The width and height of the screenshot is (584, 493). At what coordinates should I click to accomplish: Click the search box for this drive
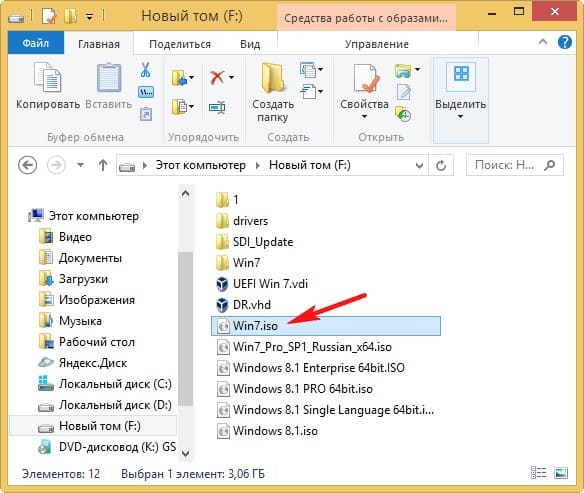coord(515,165)
